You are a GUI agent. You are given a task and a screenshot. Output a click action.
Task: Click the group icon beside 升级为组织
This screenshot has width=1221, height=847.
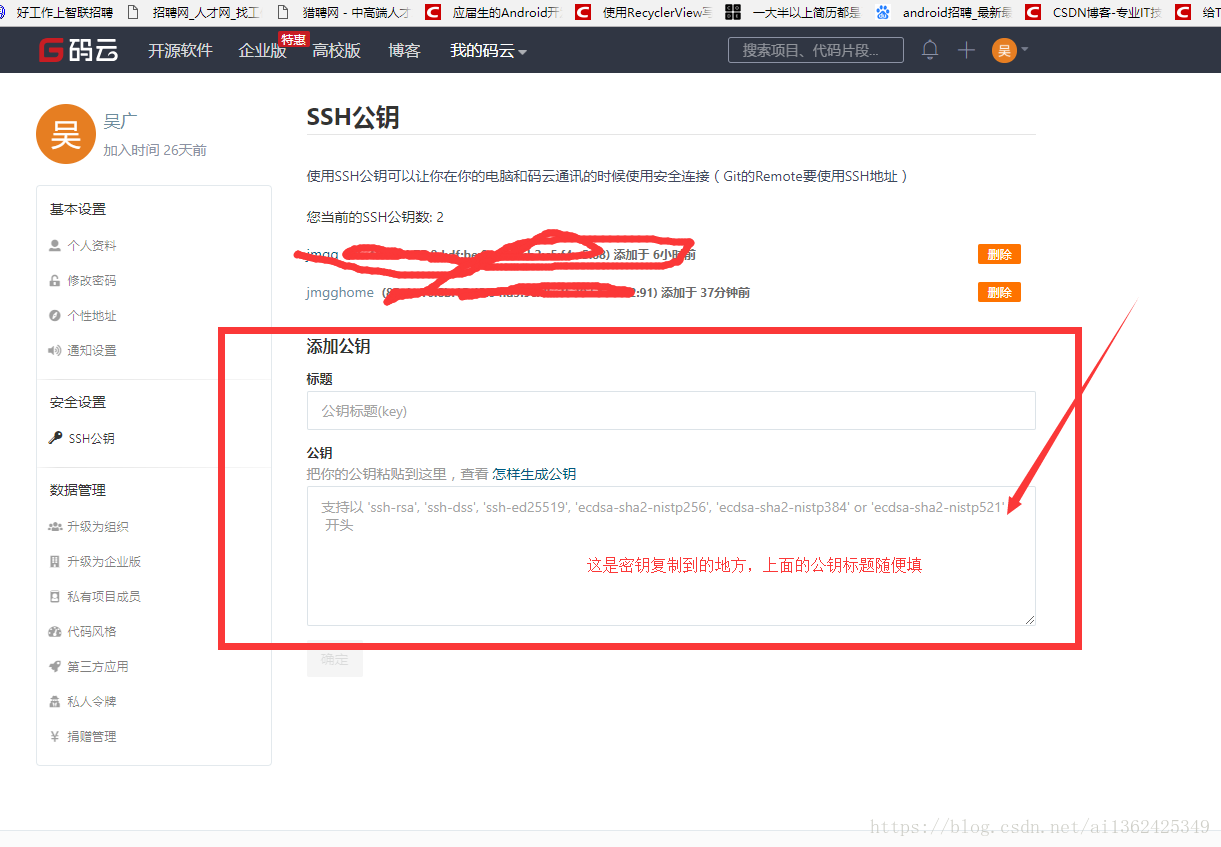coord(55,527)
